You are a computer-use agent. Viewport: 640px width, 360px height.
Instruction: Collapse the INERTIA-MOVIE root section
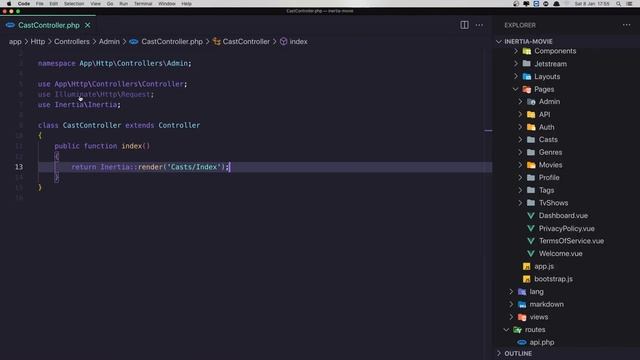pyautogui.click(x=499, y=42)
